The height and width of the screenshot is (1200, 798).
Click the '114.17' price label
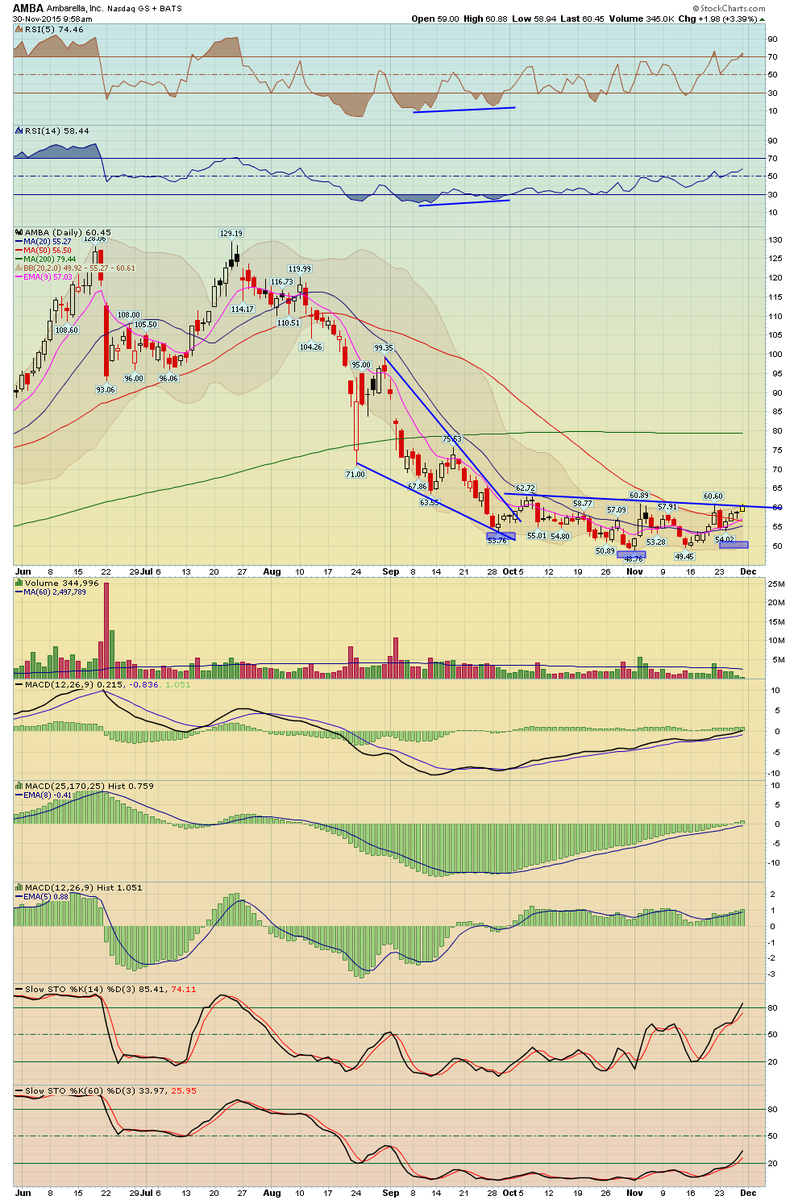click(x=241, y=309)
